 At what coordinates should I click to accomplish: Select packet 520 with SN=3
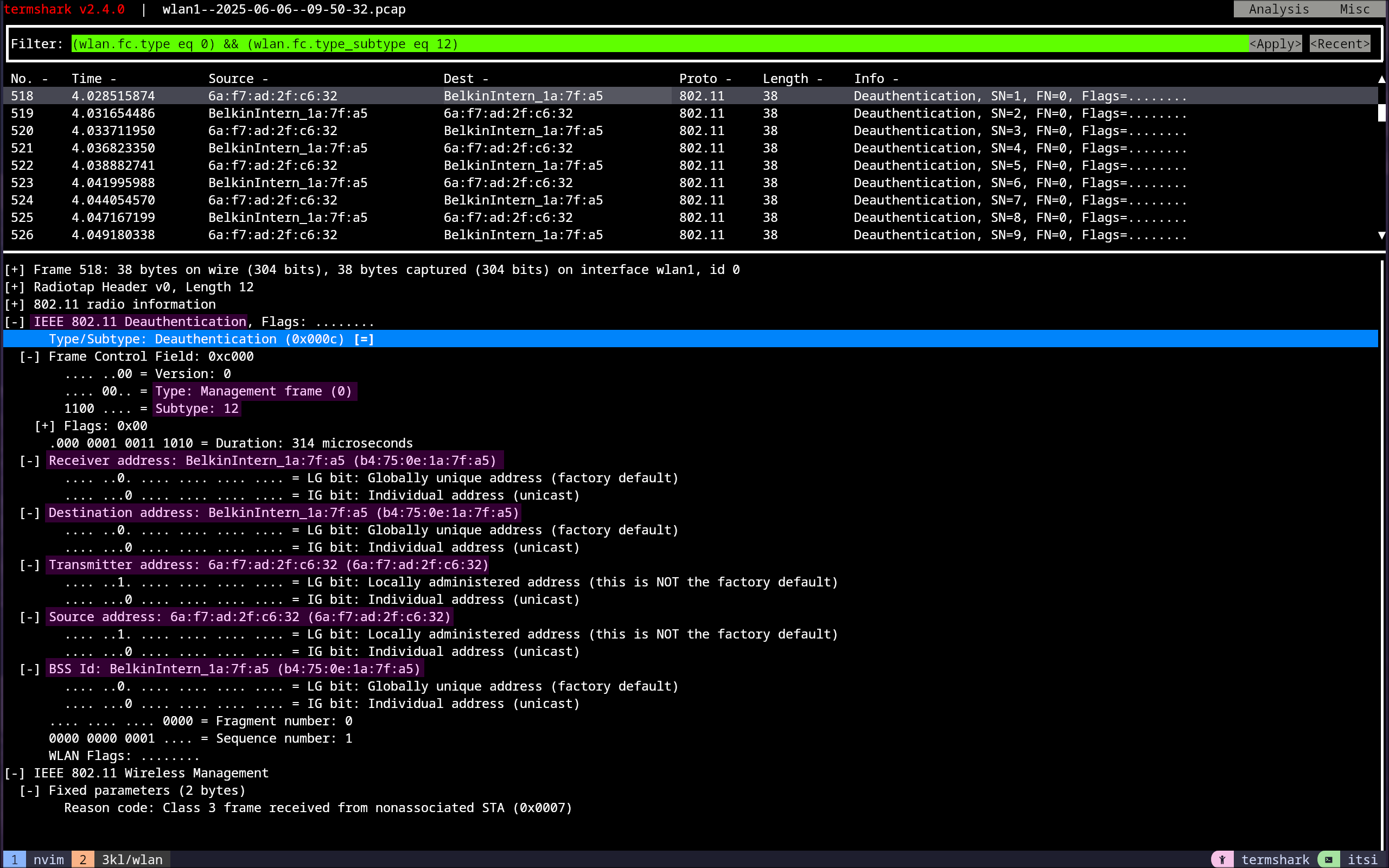click(x=691, y=130)
